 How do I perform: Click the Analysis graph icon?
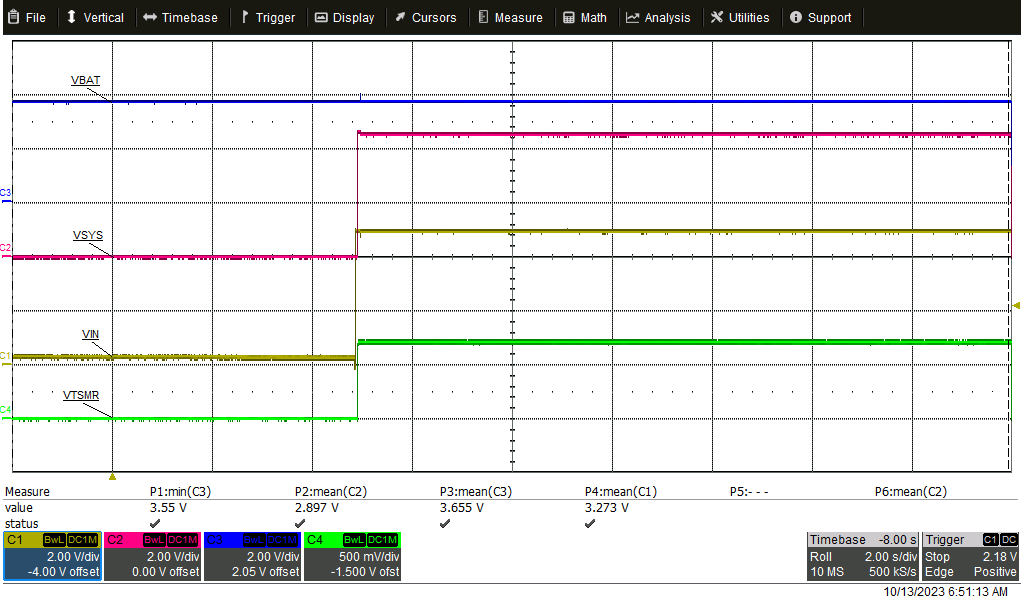pyautogui.click(x=630, y=17)
